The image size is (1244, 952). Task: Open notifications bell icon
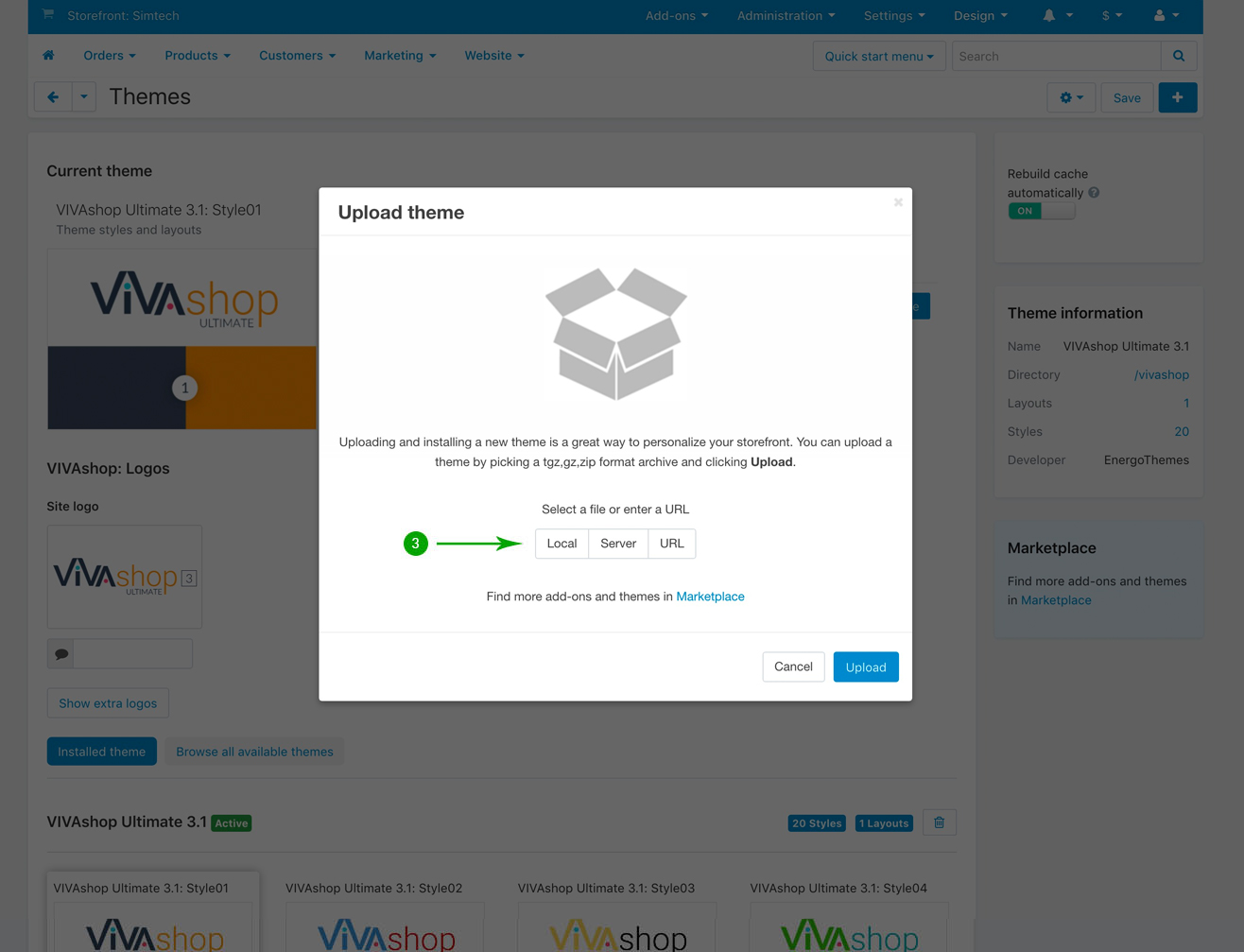(1049, 15)
